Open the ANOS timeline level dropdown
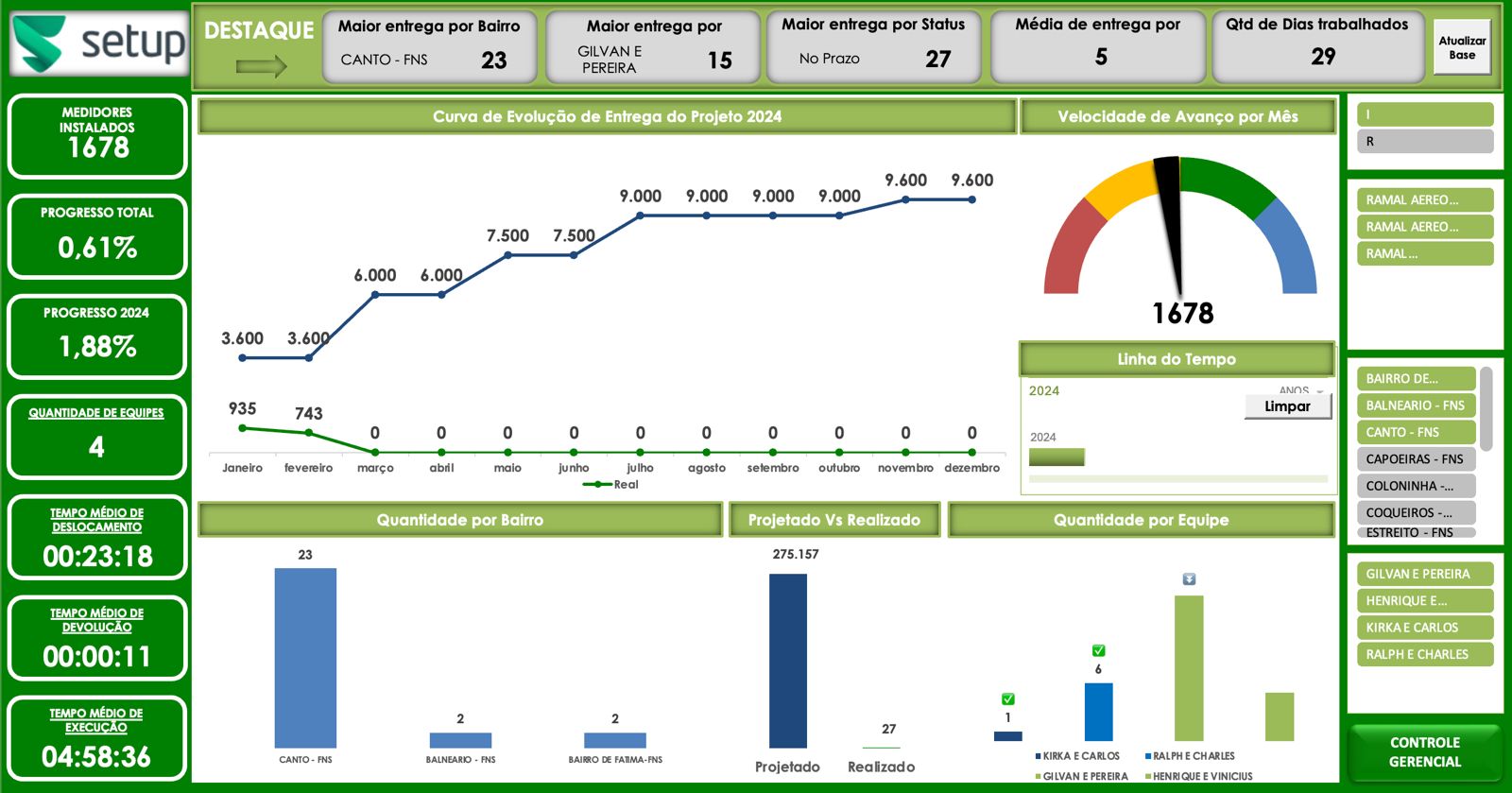This screenshot has width=1512, height=793. pyautogui.click(x=1320, y=390)
